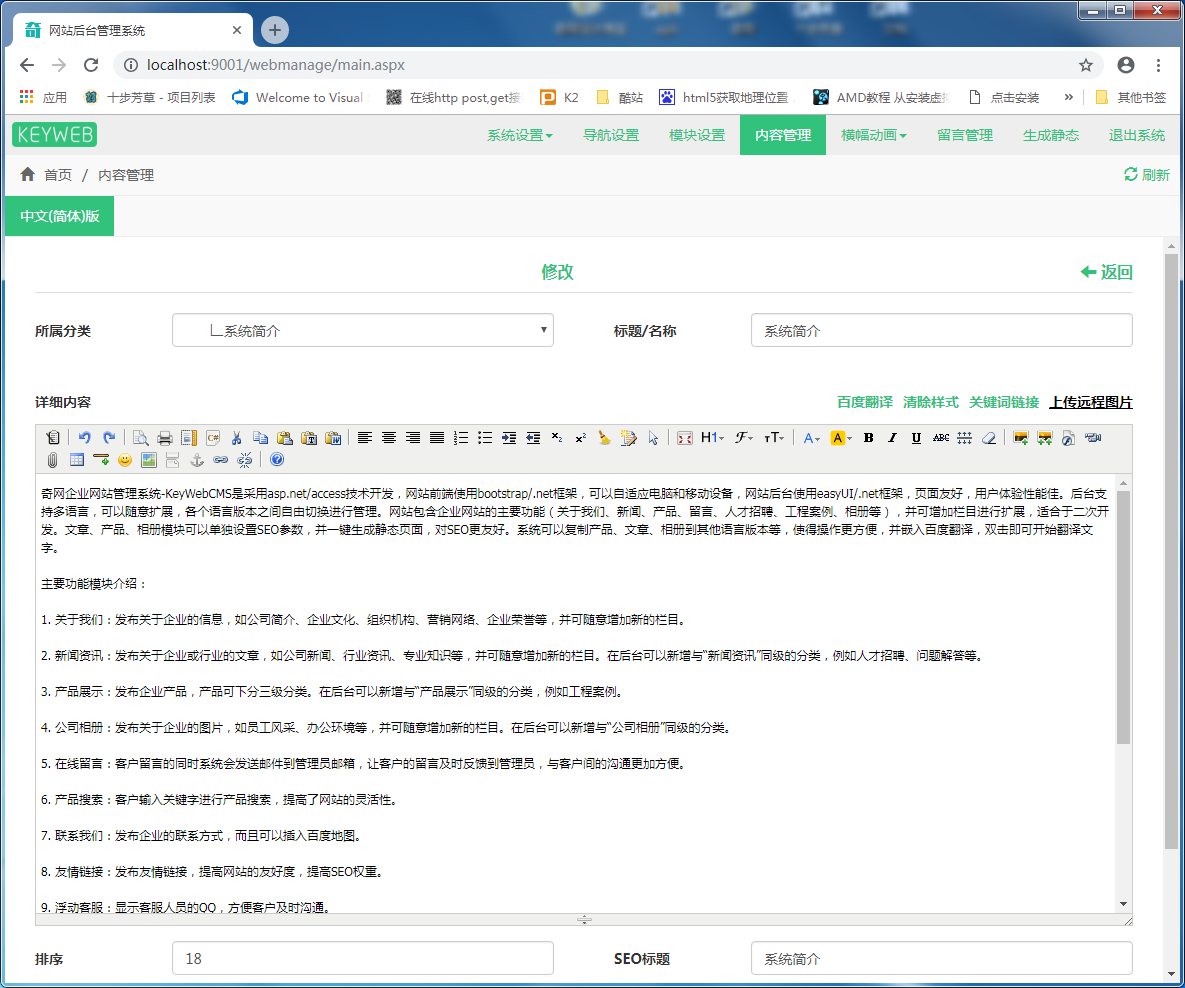Insert horizontal rule line

(x=101, y=460)
